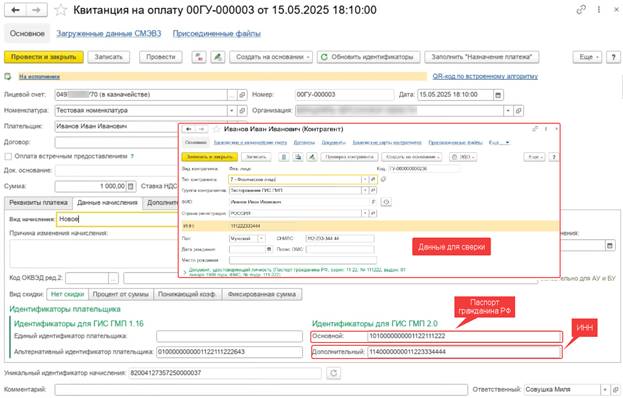The height and width of the screenshot is (398, 623).
Task: Open the Тип контрагента record in the popup
Action: coord(373,180)
